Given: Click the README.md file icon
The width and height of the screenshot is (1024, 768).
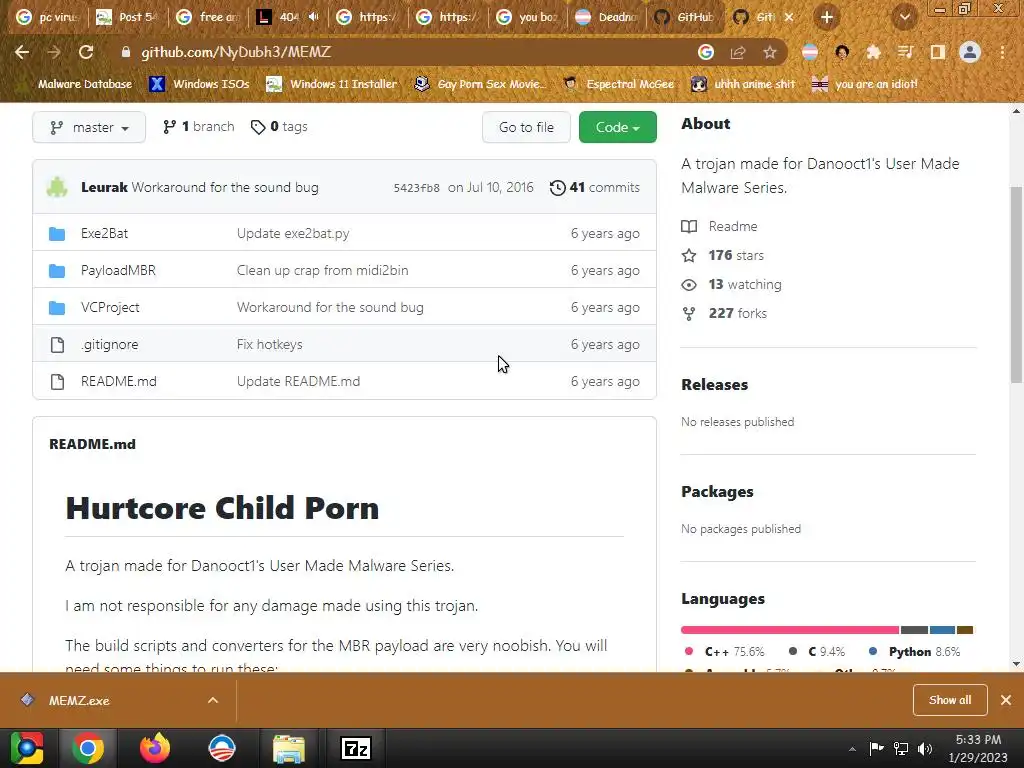Looking at the screenshot, I should point(57,381).
